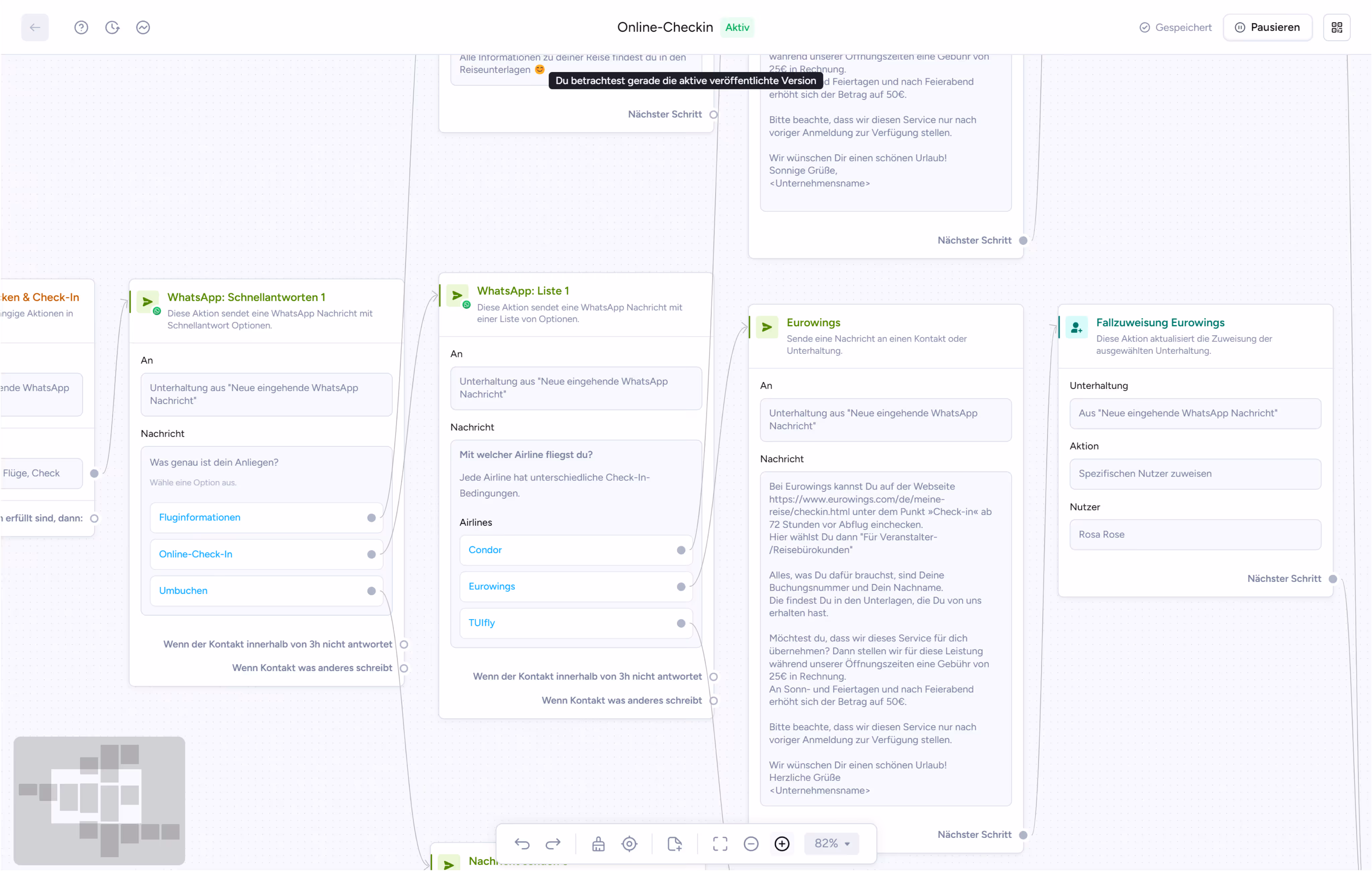The height and width of the screenshot is (871, 1372).
Task: Click the redo arrow in bottom toolbar
Action: pos(553,844)
